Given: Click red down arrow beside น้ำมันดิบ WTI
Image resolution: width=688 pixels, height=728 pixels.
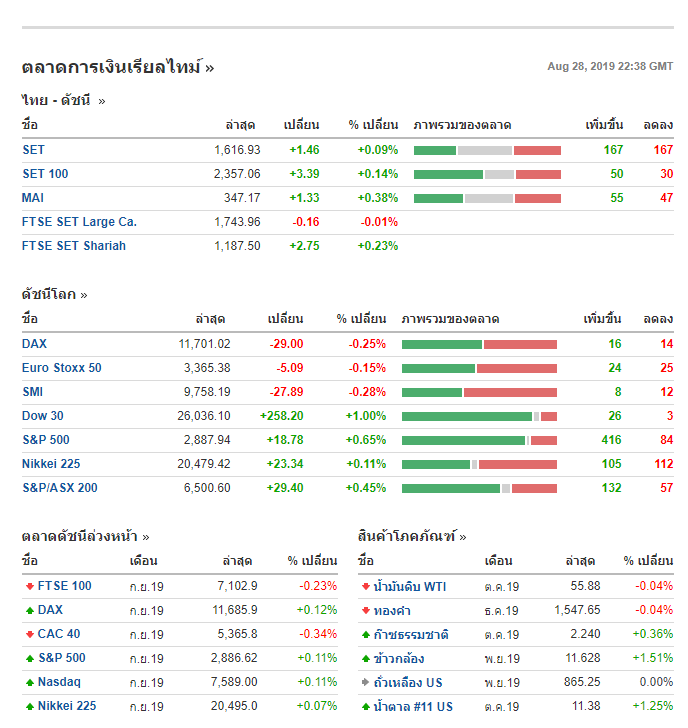Looking at the screenshot, I should [365, 586].
